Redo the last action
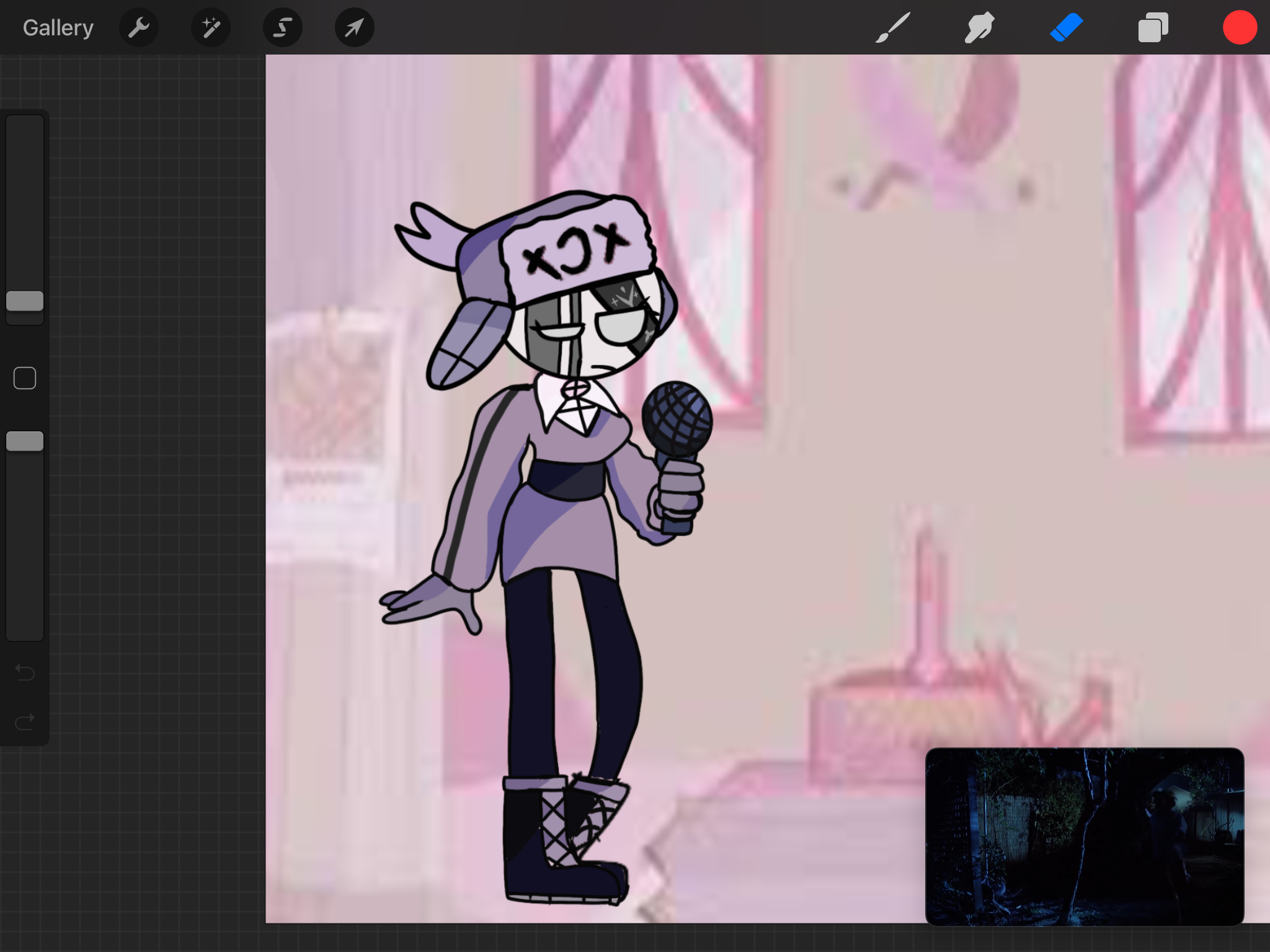 coord(25,721)
